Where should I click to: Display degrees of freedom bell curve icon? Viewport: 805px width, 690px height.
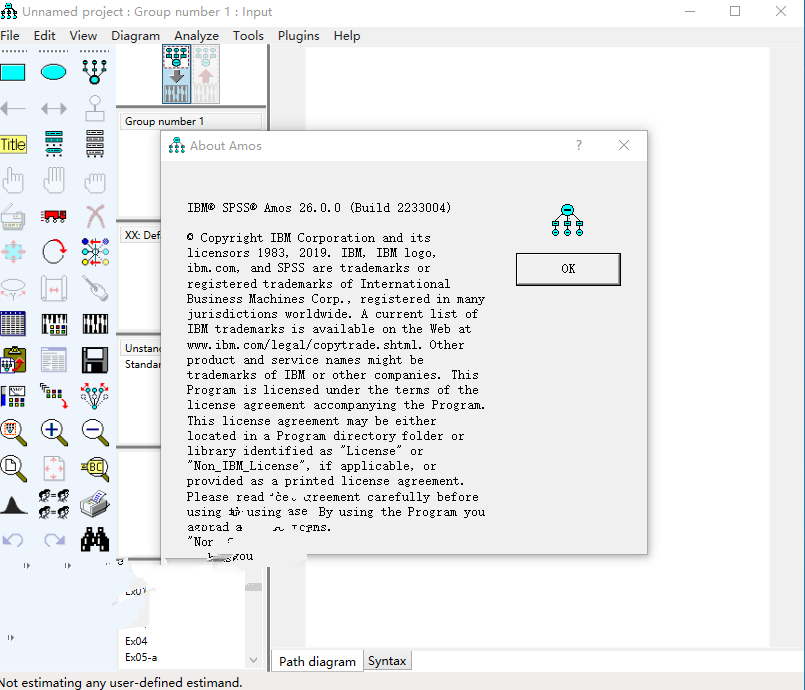point(13,505)
